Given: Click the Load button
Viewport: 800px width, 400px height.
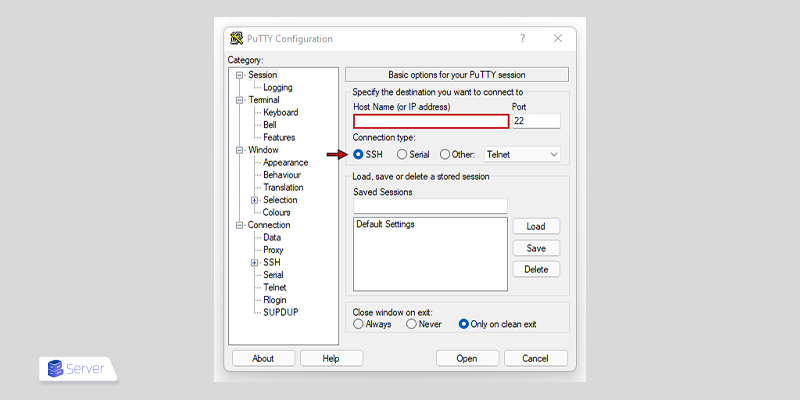Looking at the screenshot, I should pyautogui.click(x=536, y=226).
